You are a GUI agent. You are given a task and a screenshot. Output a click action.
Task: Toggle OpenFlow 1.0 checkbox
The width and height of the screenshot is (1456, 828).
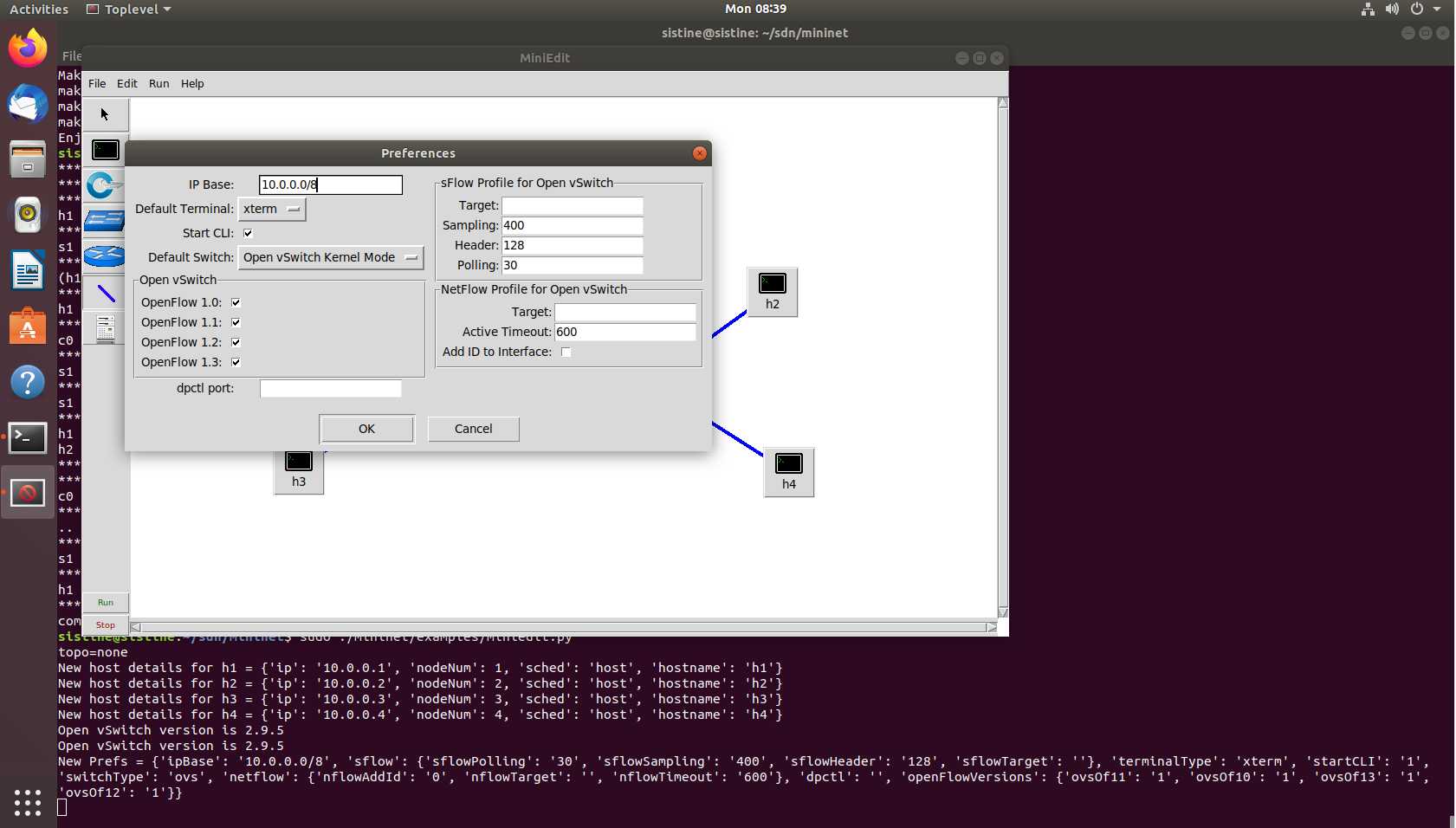pos(236,302)
